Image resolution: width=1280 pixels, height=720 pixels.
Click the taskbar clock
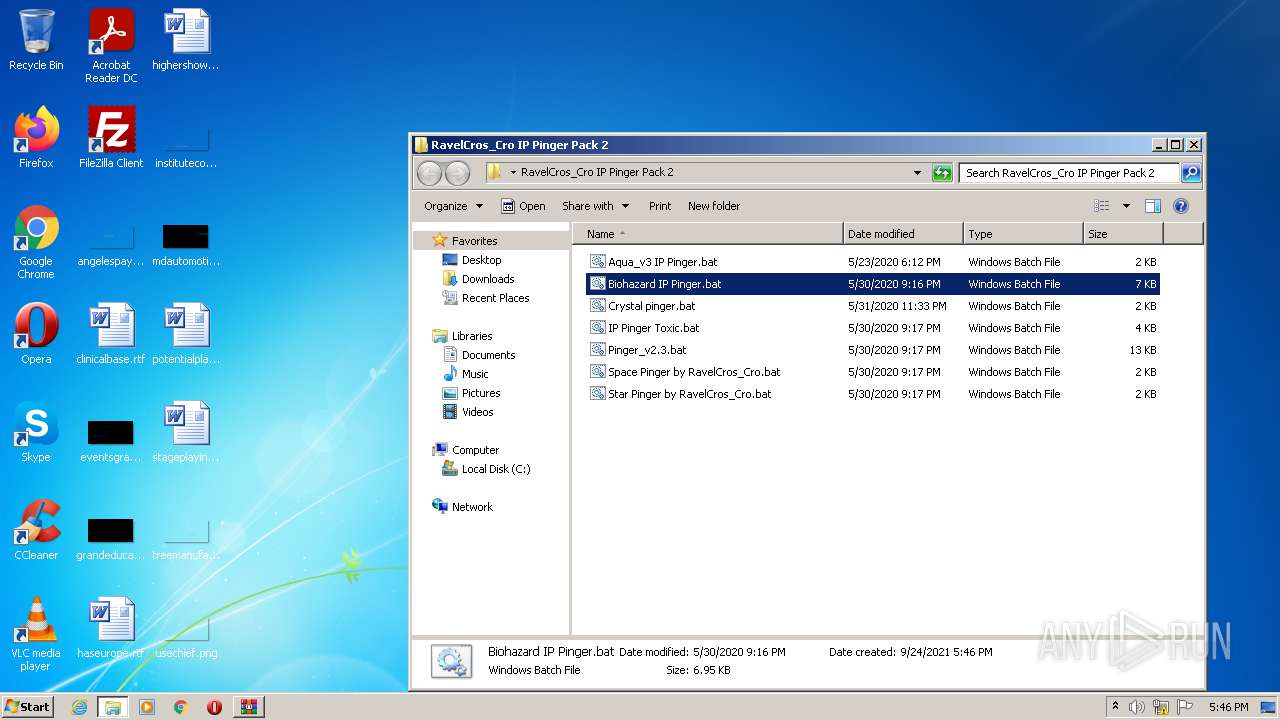[1228, 707]
